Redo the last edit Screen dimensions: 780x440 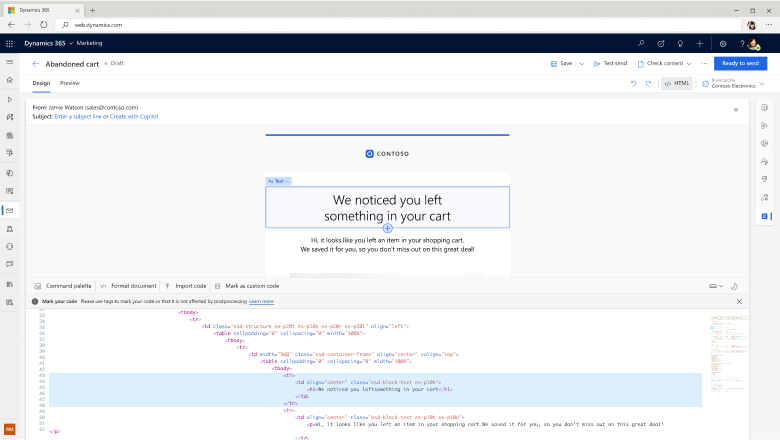(648, 84)
